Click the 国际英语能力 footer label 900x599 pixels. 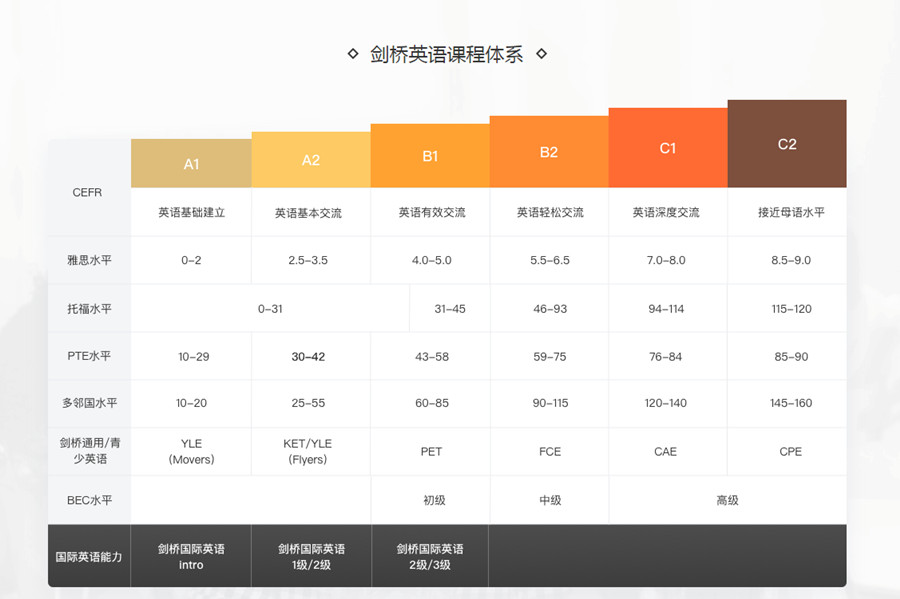89,556
